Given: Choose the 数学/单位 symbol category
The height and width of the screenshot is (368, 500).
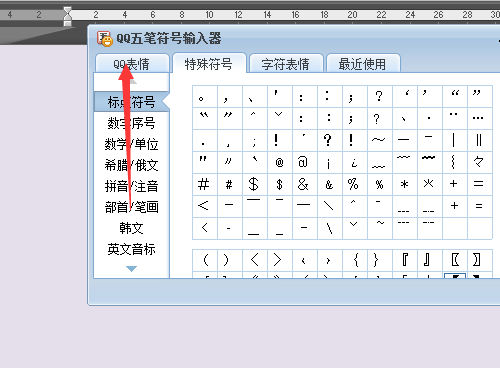Looking at the screenshot, I should [x=131, y=144].
